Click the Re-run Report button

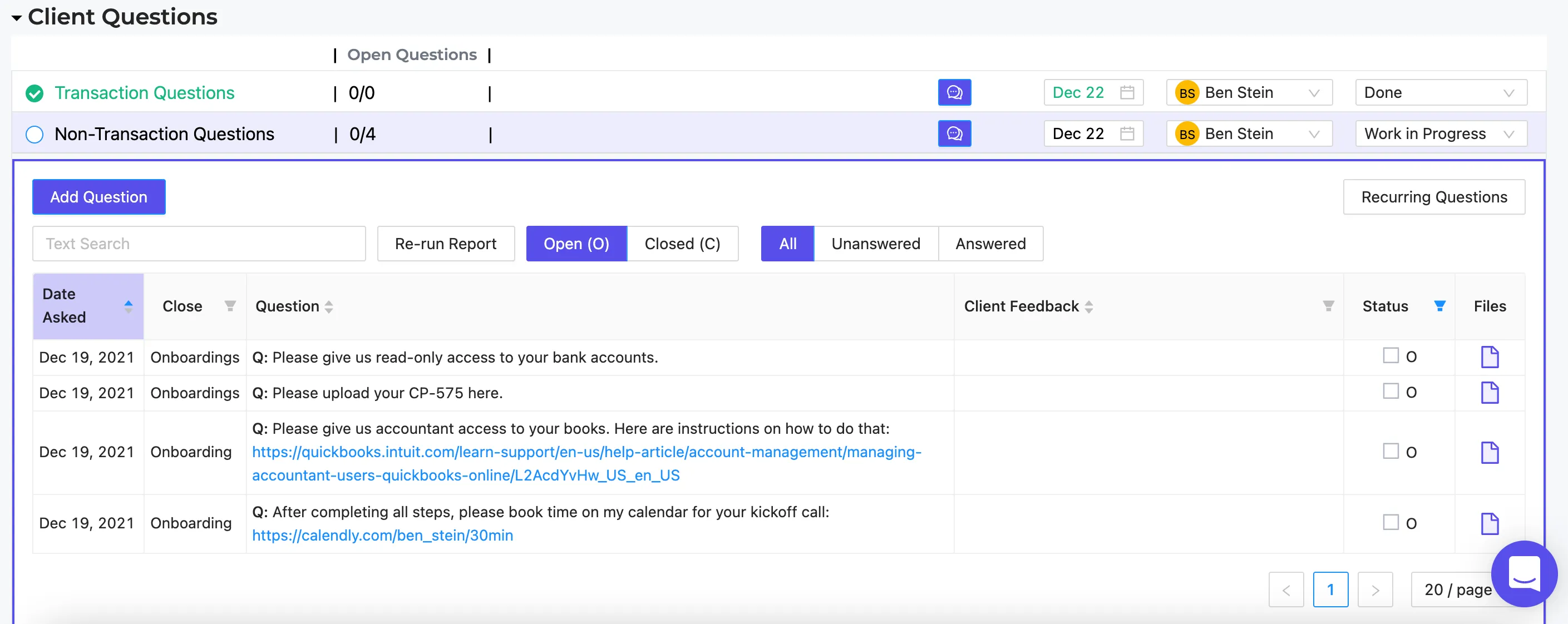point(446,244)
